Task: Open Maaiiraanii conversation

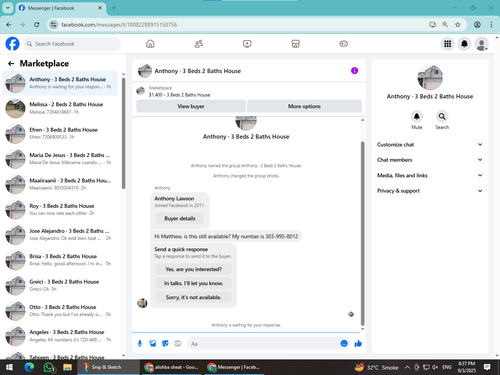Action: tap(60, 184)
